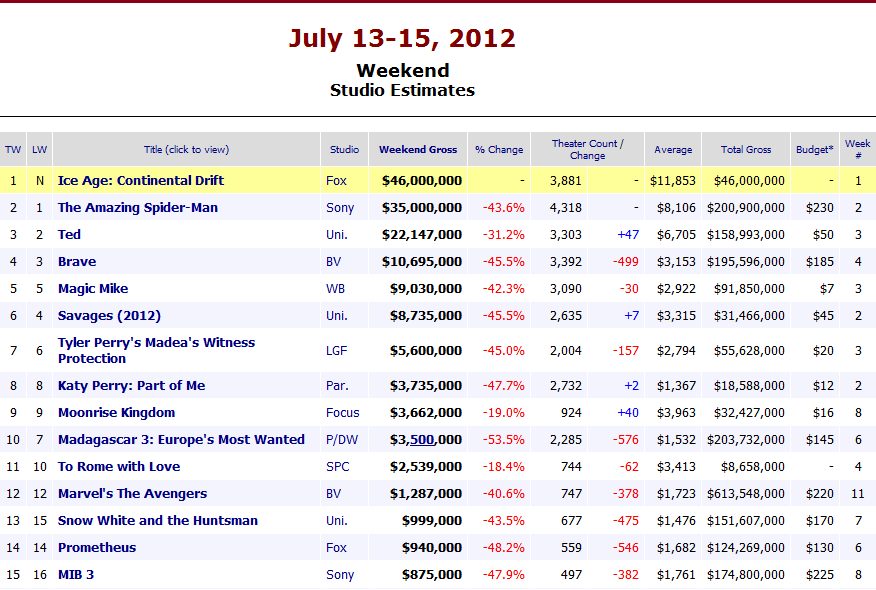This screenshot has width=876, height=590.
Task: Click the Theater Count / Change header
Action: pyautogui.click(x=588, y=148)
